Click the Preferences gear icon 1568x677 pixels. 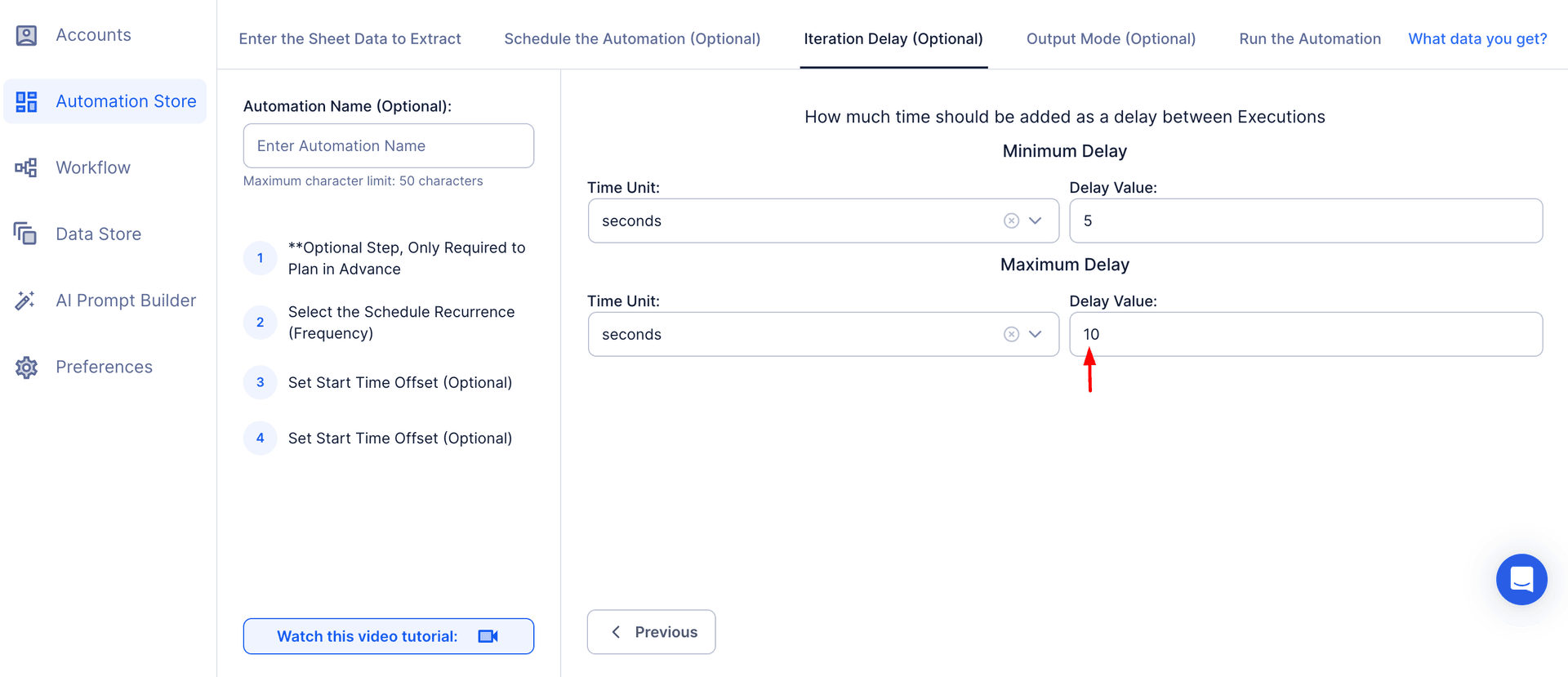tap(26, 367)
